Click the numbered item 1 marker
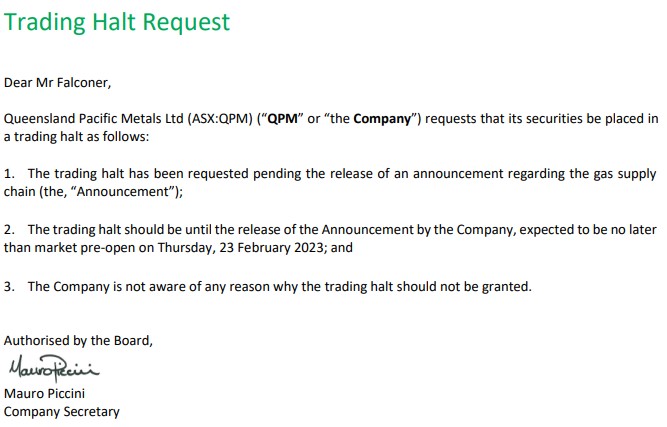667x427 pixels. click(9, 174)
